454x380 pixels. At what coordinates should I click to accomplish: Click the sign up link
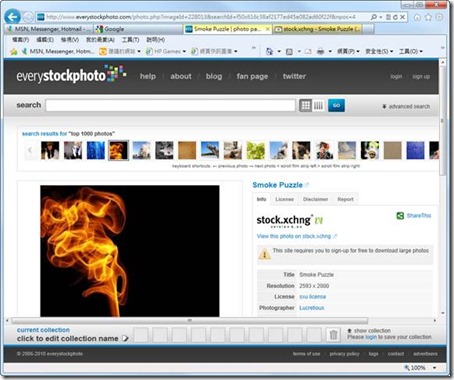pyautogui.click(x=421, y=77)
